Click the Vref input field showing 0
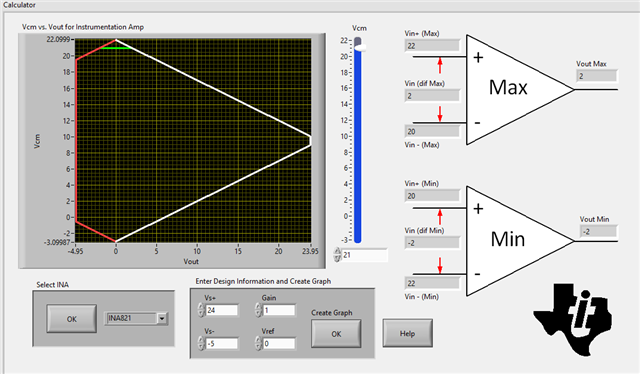The width and height of the screenshot is (640, 374). coord(279,344)
